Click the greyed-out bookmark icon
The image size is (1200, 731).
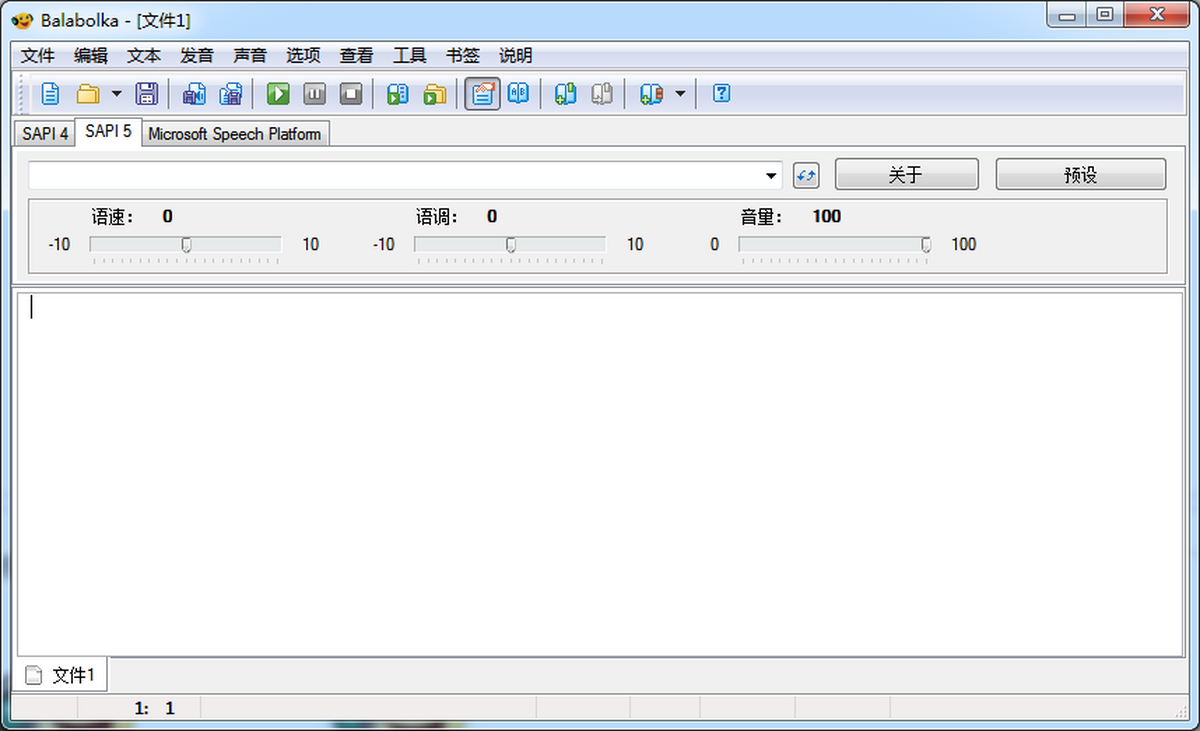click(x=601, y=94)
